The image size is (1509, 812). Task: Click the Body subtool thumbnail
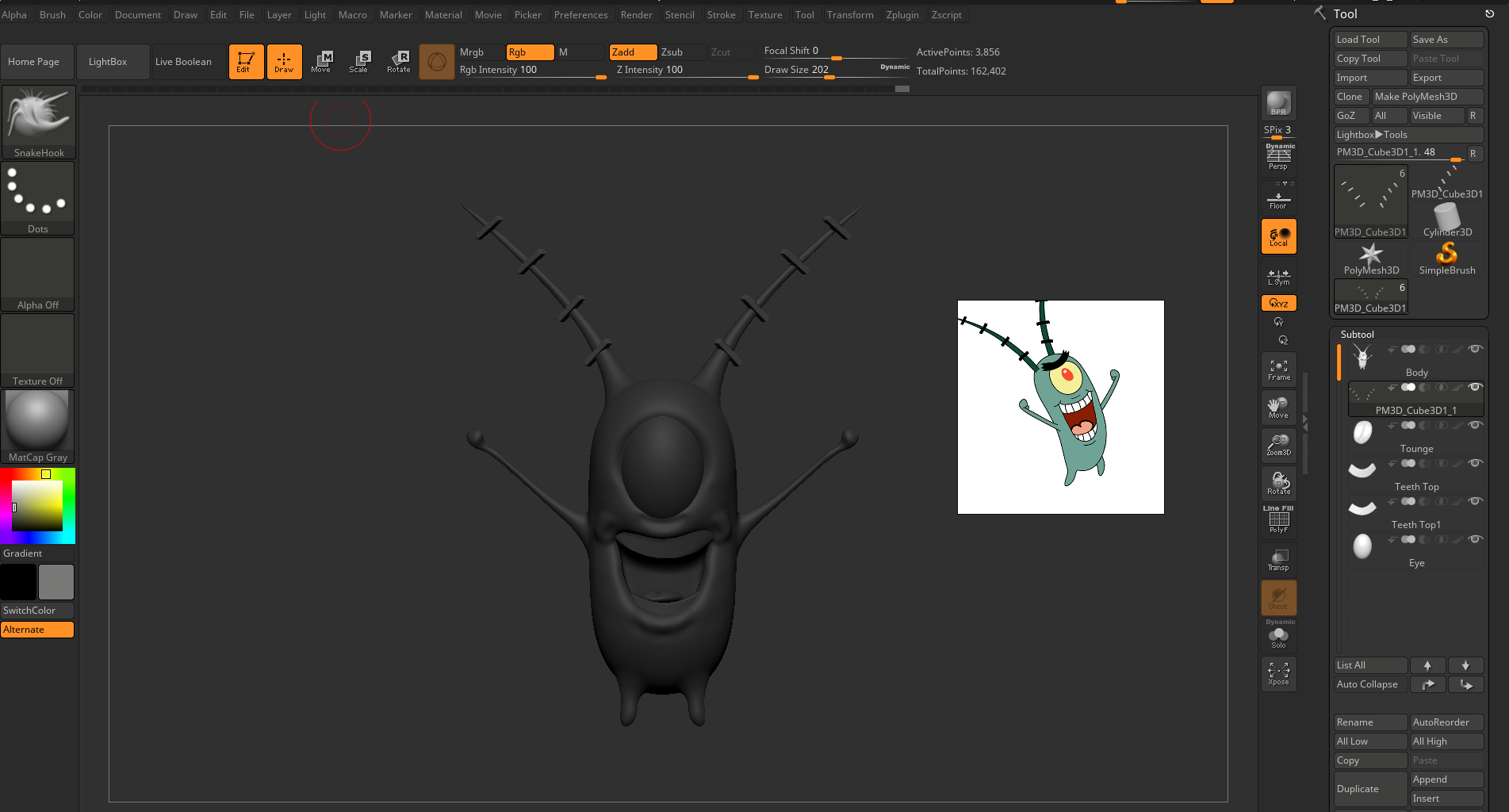coord(1362,358)
